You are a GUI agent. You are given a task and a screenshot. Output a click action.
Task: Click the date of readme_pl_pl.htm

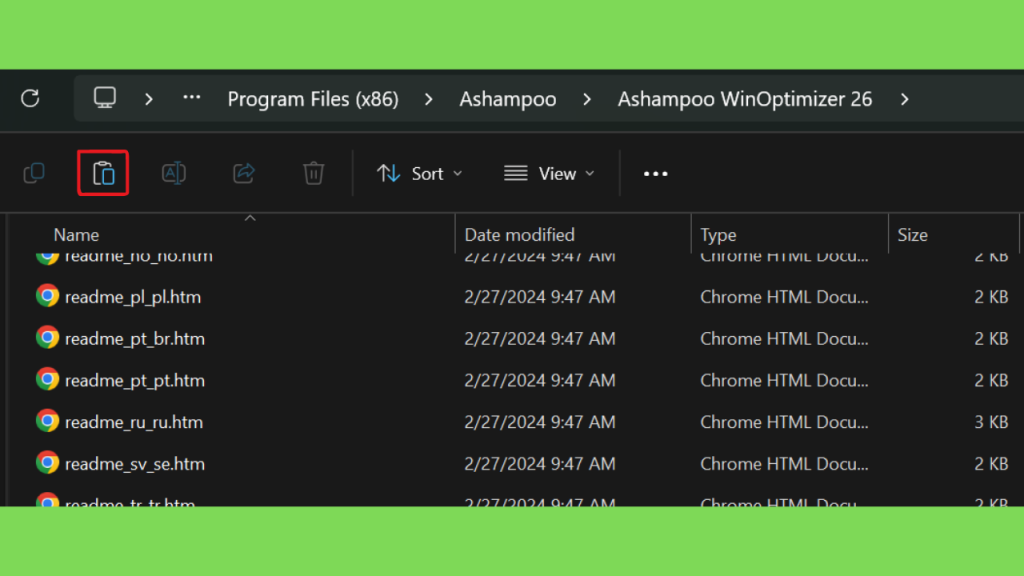point(539,297)
